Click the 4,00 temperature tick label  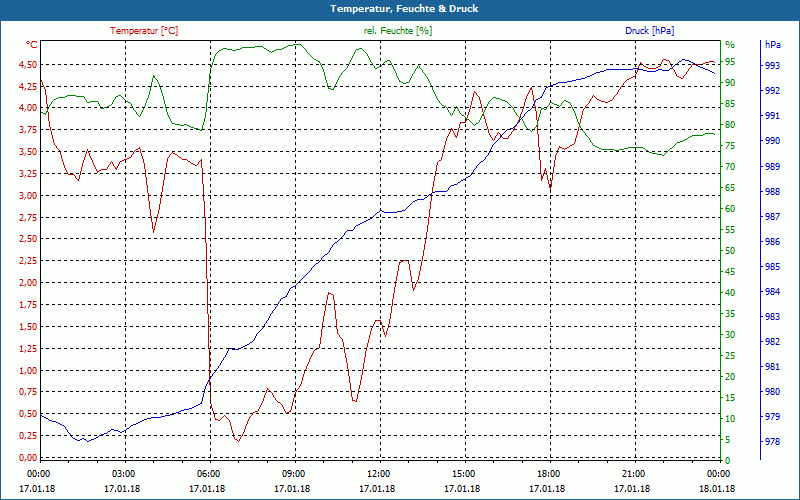click(x=27, y=108)
